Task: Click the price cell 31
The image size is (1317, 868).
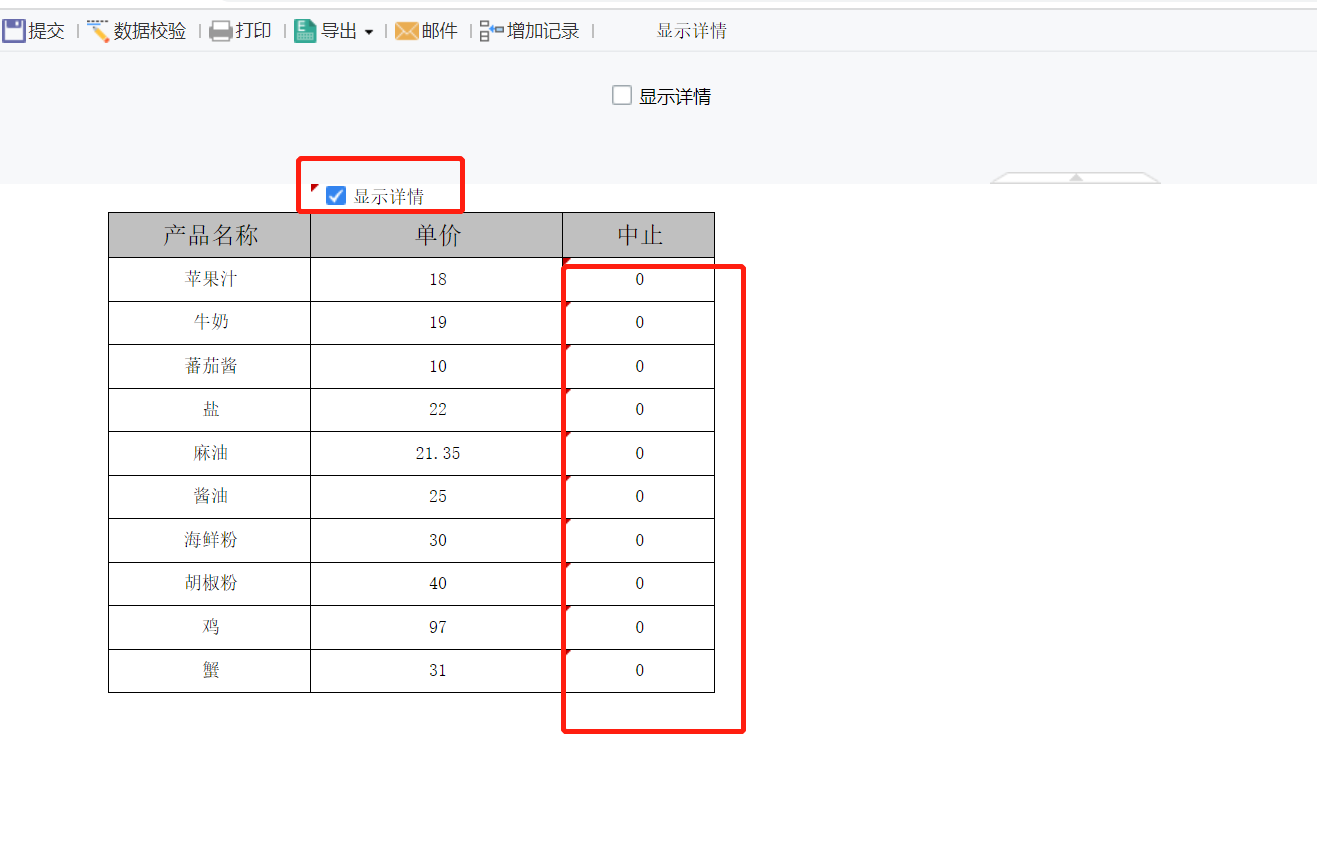Action: 437,670
